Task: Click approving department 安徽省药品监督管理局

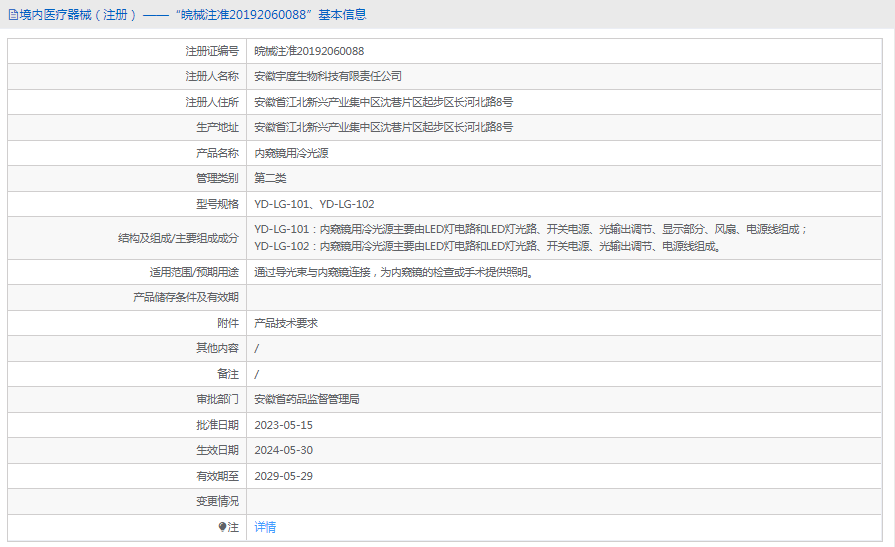Action: click(307, 399)
